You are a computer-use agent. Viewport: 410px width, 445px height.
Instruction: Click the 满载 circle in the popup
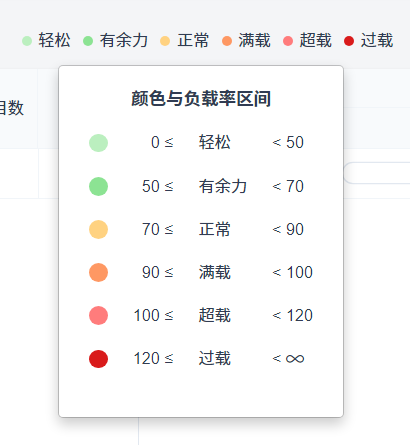[x=98, y=272]
